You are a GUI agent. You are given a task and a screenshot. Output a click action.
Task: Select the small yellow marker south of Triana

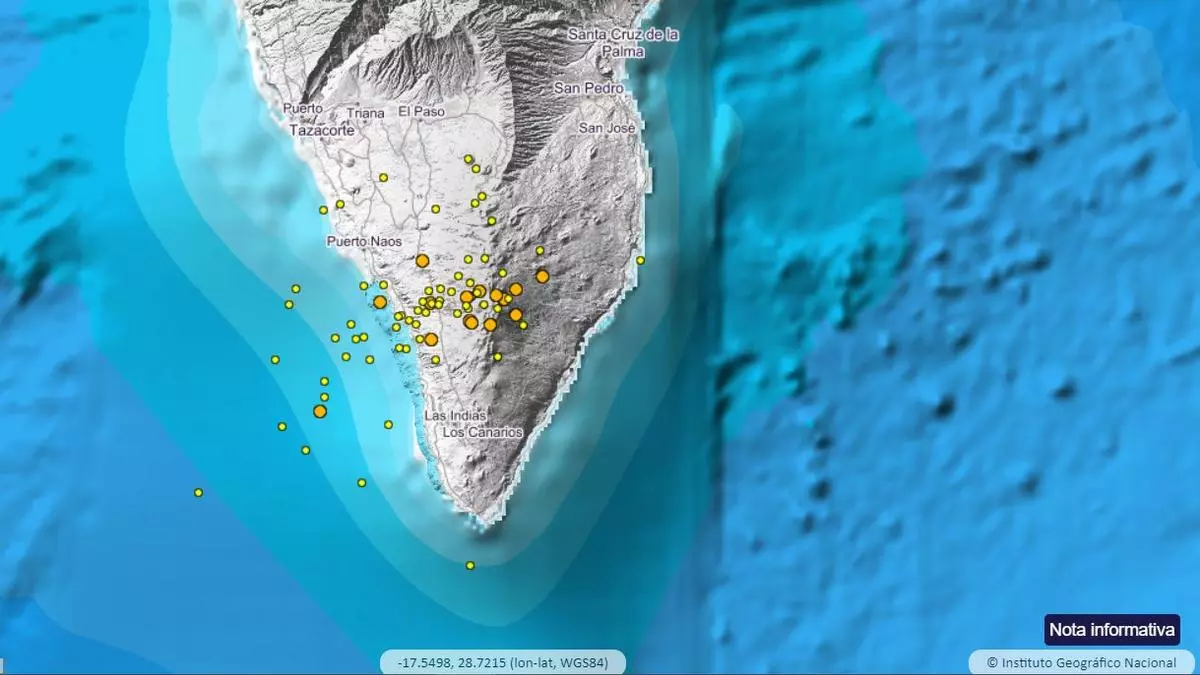click(383, 177)
